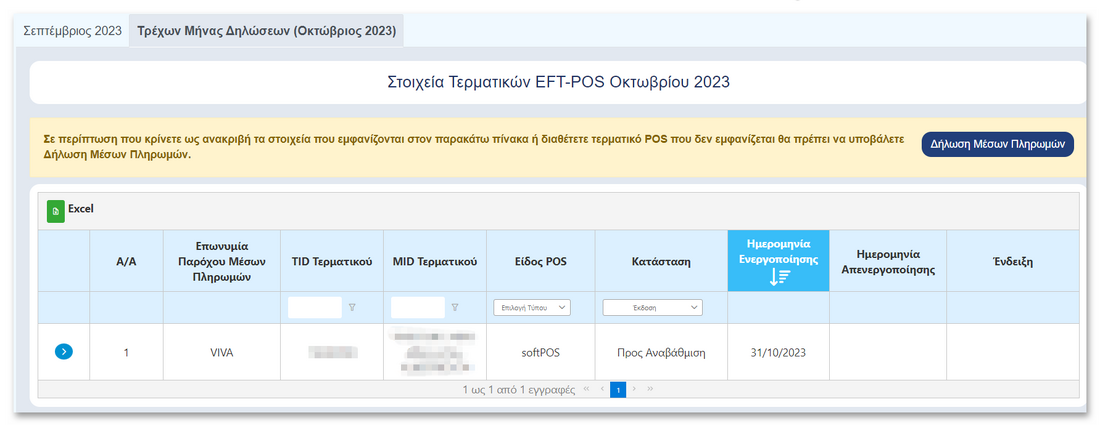This screenshot has width=1100, height=426.
Task: Sort by the Είδος POS column header
Action: 540,262
